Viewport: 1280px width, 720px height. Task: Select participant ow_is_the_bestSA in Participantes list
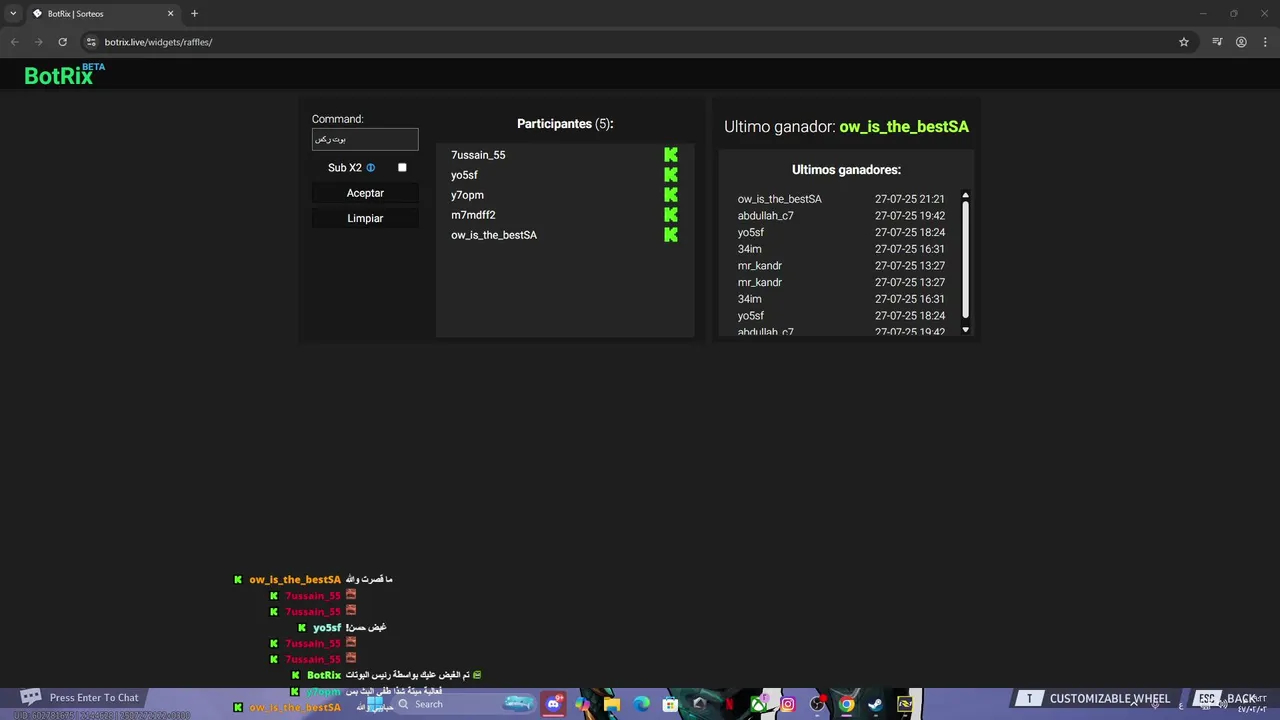point(494,235)
